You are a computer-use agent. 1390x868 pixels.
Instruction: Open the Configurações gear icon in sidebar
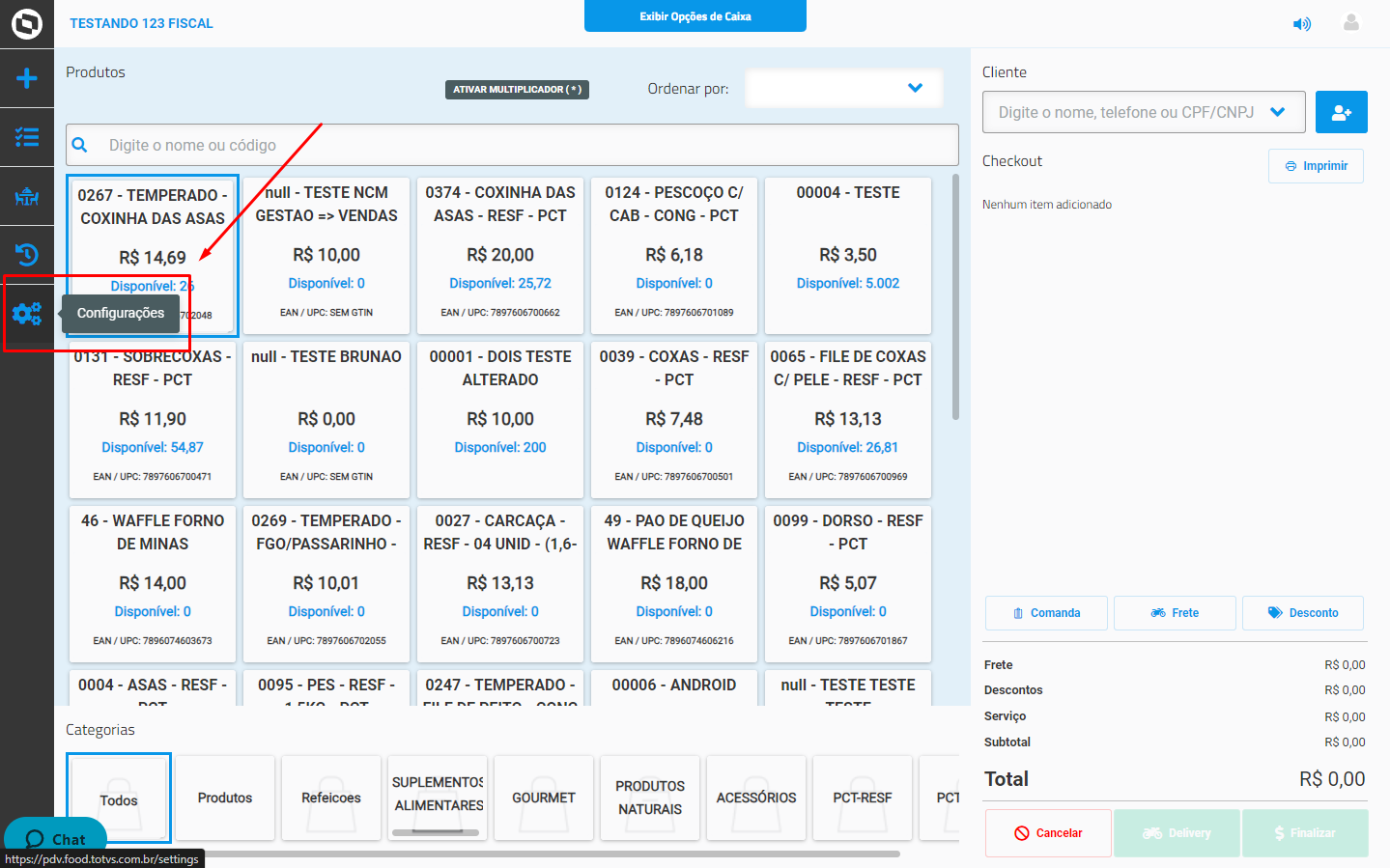[27, 313]
